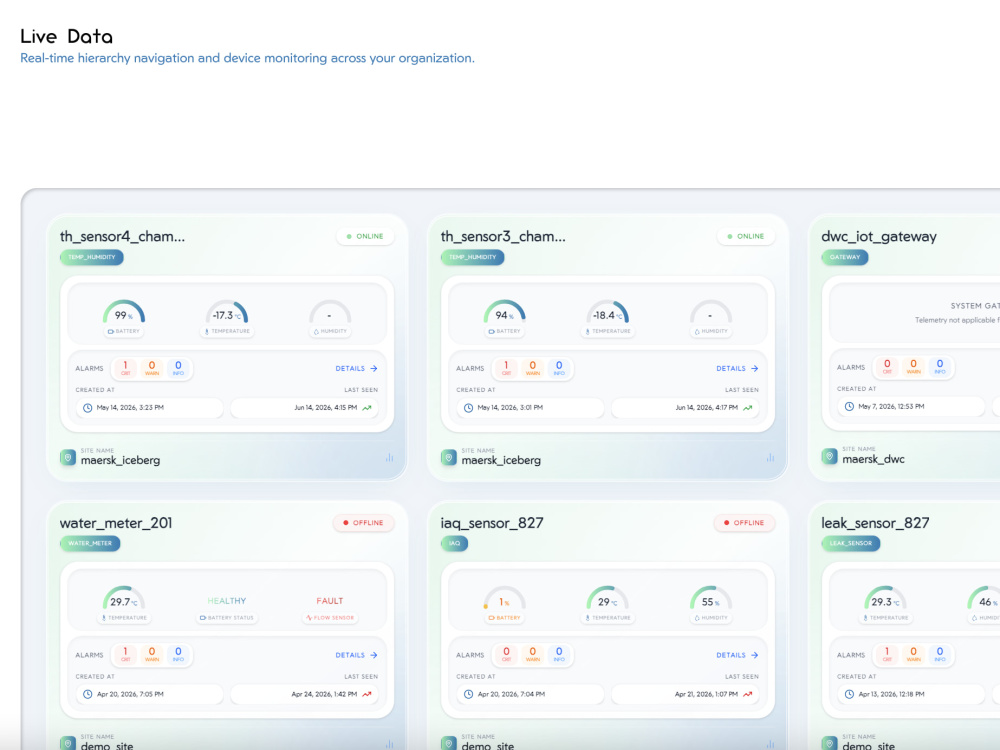Click the Offline badge on water_meter_201
This screenshot has height=750, width=1000.
pyautogui.click(x=364, y=523)
